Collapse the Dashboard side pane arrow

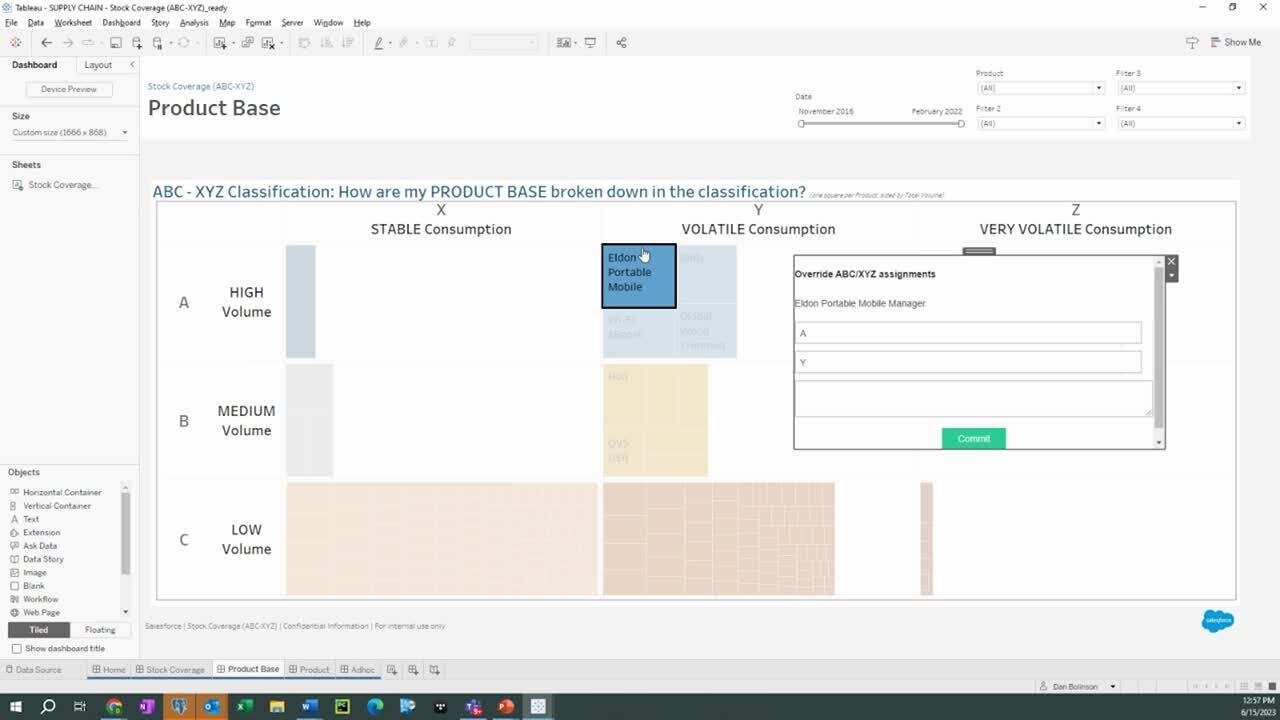click(x=132, y=65)
